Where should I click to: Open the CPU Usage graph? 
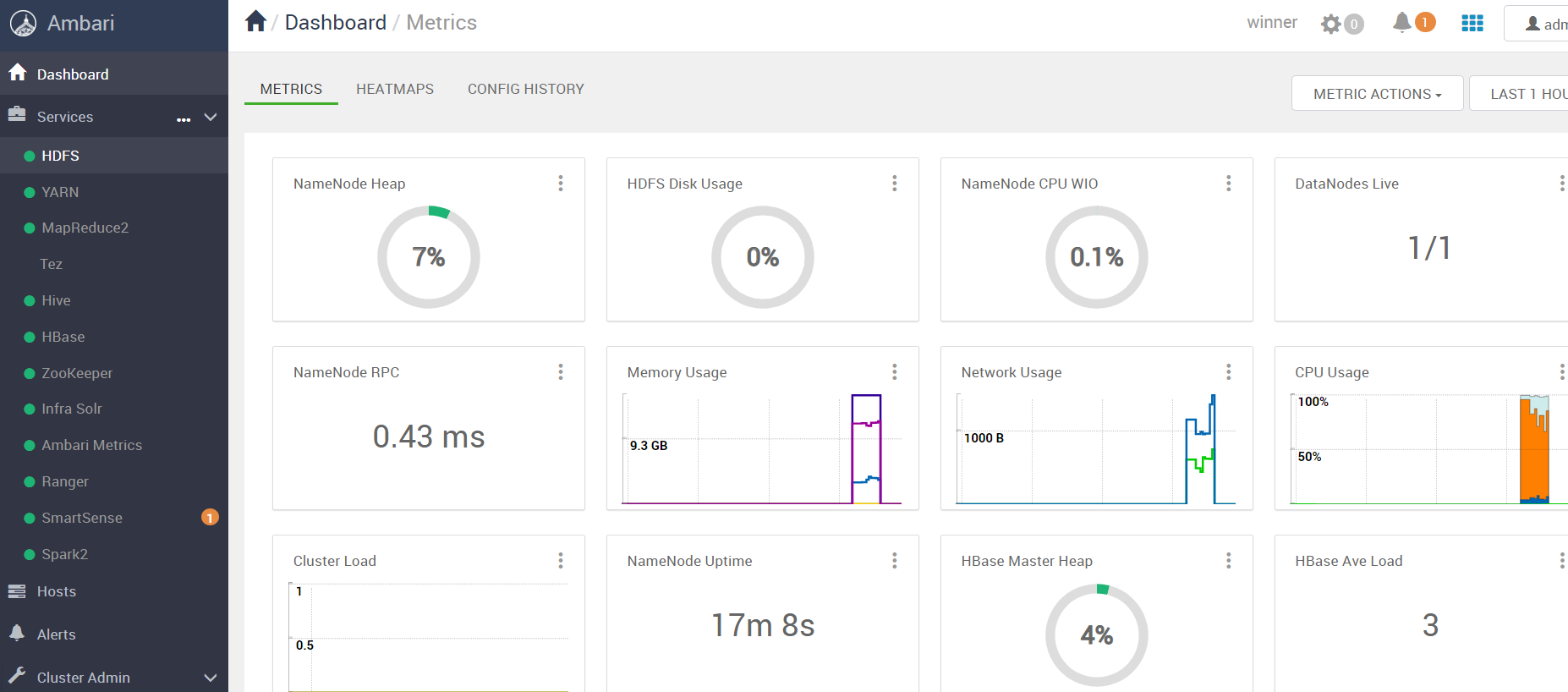pos(1429,448)
